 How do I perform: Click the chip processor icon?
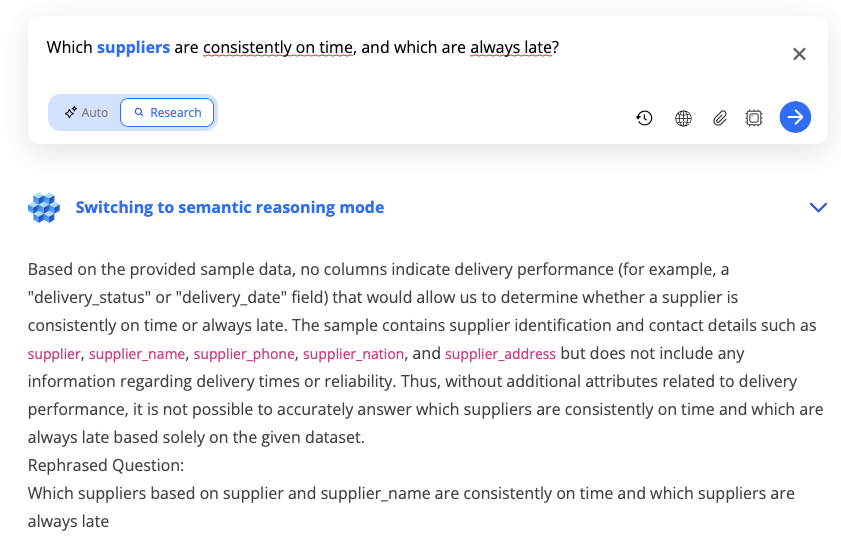click(754, 118)
